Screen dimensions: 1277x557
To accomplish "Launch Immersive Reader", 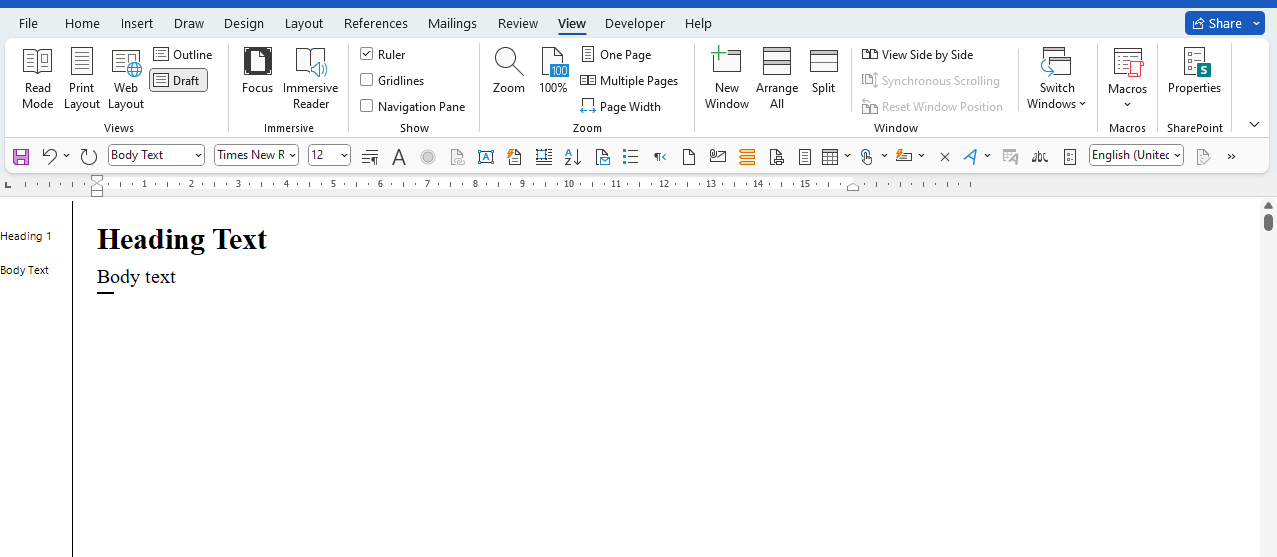I will [x=311, y=79].
